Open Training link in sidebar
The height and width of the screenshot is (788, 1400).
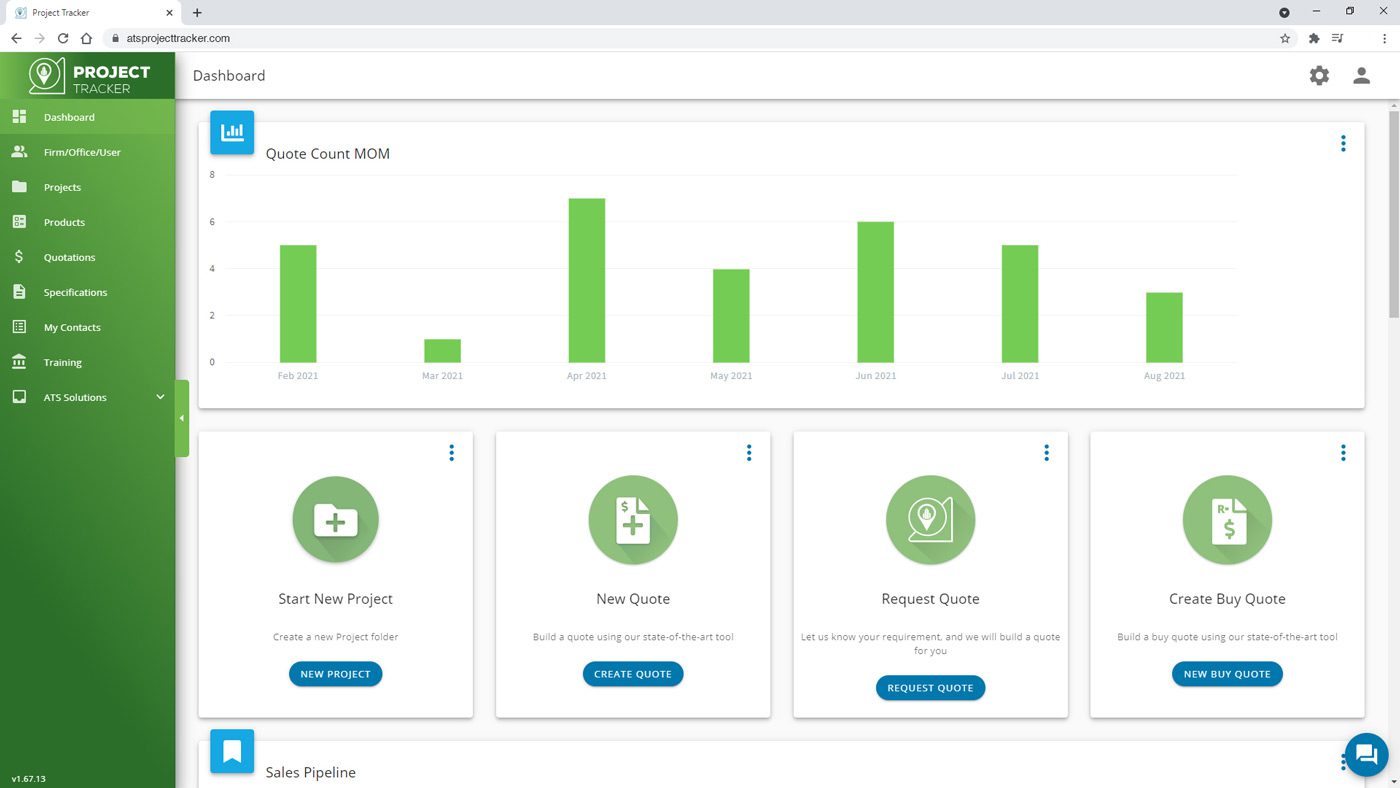click(87, 362)
